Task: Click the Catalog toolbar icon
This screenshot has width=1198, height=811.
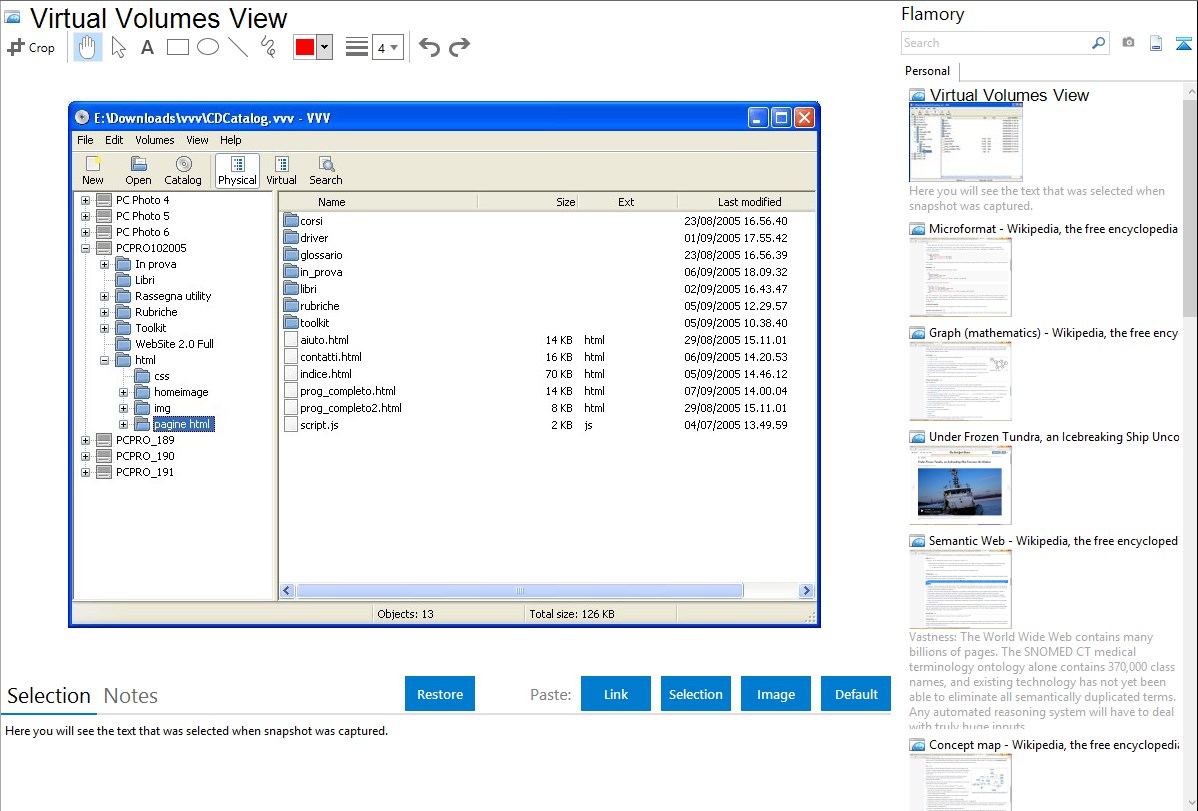Action: 183,170
